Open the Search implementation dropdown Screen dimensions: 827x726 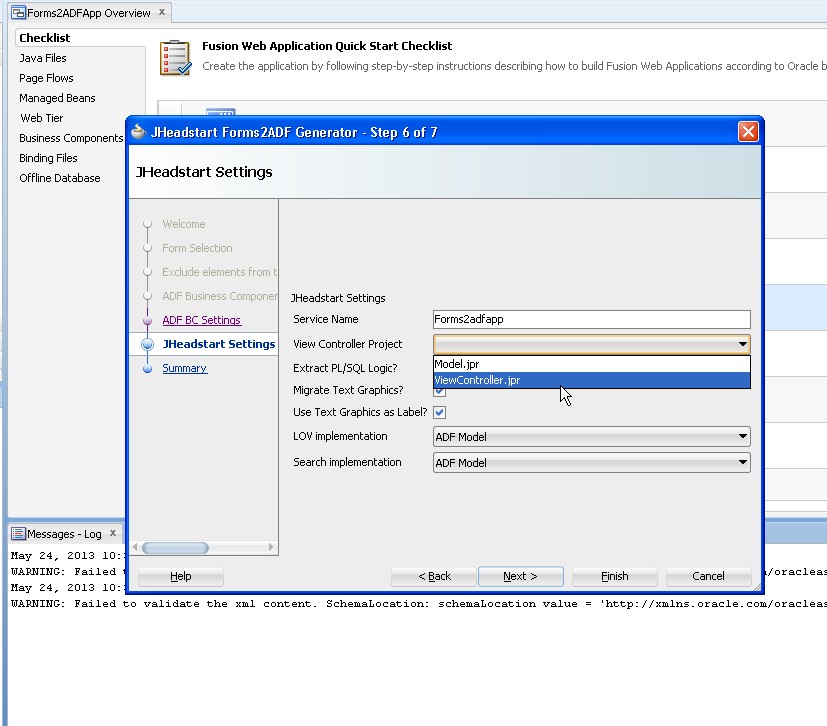pos(591,462)
